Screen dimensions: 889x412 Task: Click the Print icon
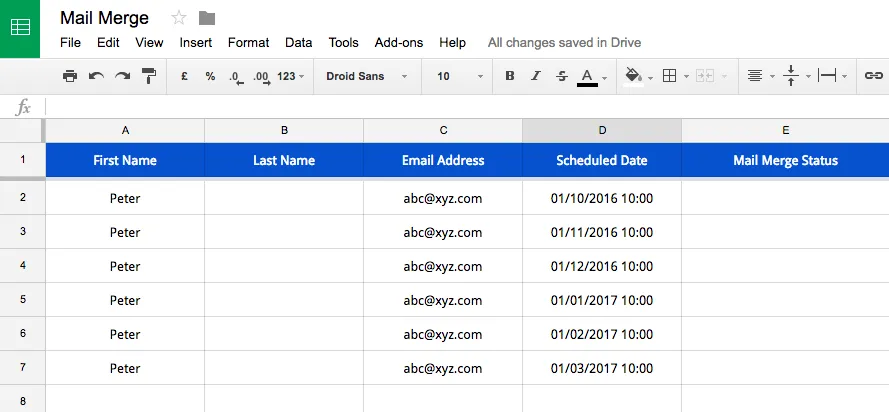click(x=70, y=76)
